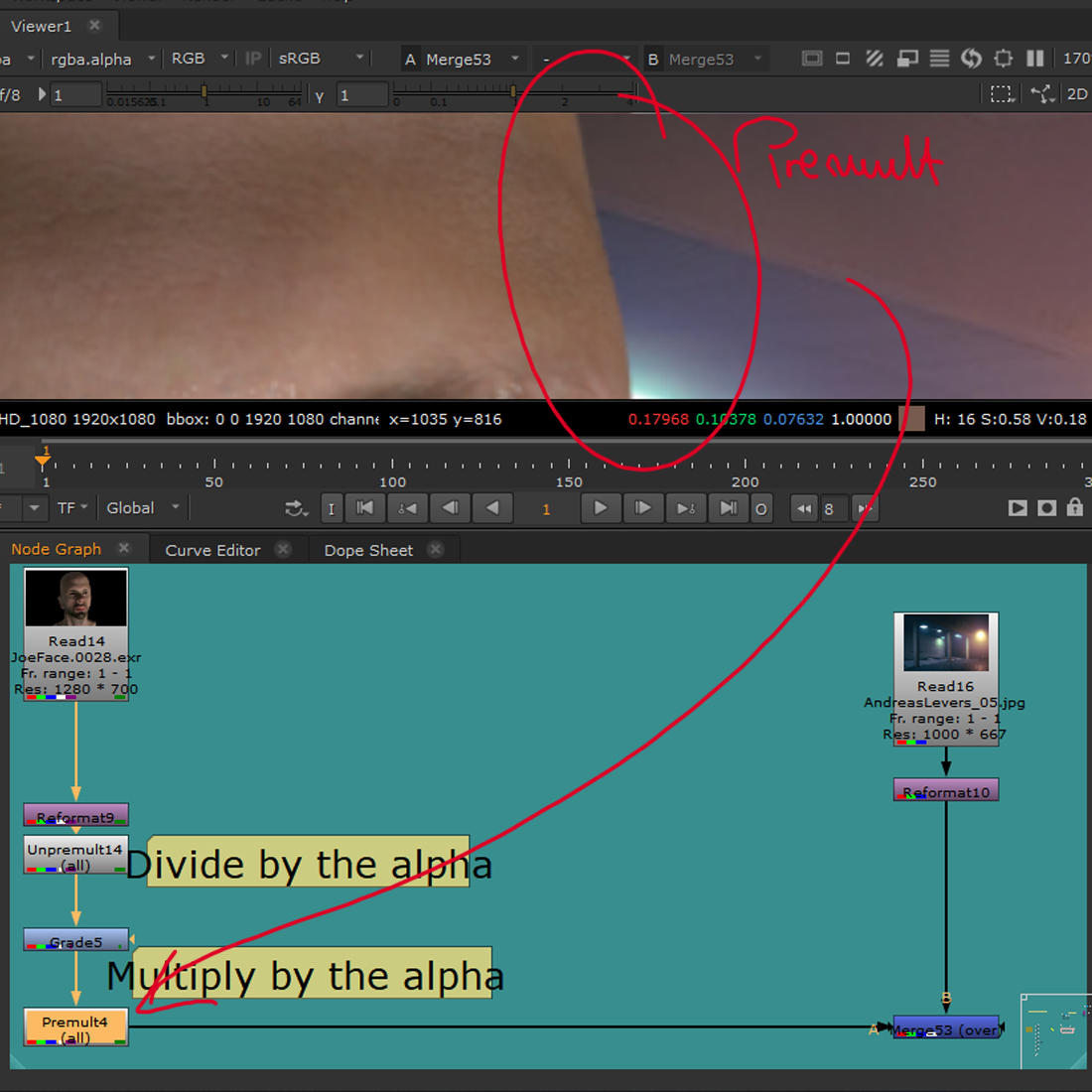The height and width of the screenshot is (1092, 1092).
Task: Click the frame 1 marker on the timeline
Action: tap(43, 459)
